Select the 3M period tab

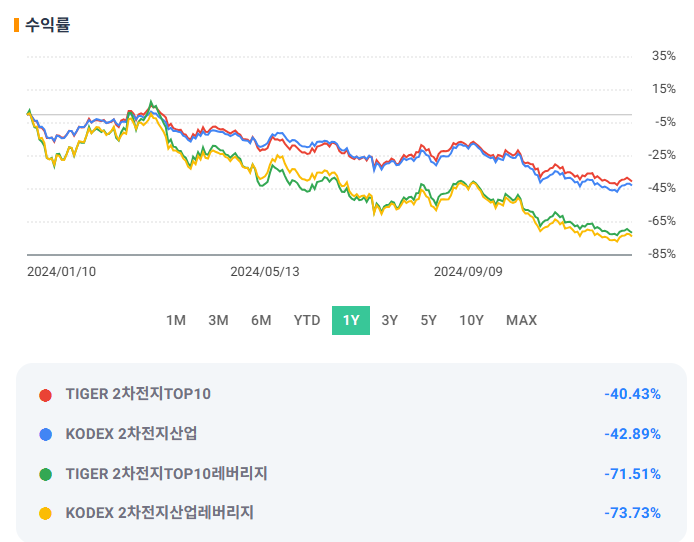click(x=218, y=320)
